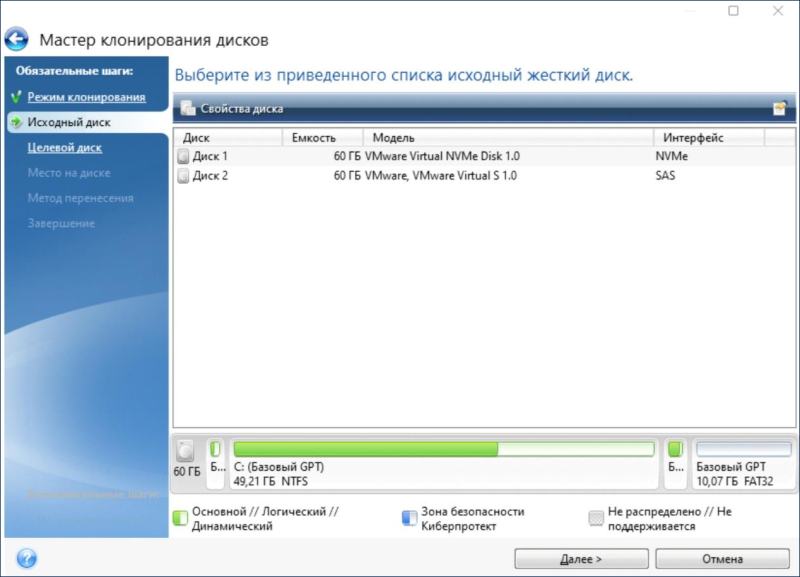The image size is (800, 577).
Task: Open the help question mark icon
Action: 26,558
